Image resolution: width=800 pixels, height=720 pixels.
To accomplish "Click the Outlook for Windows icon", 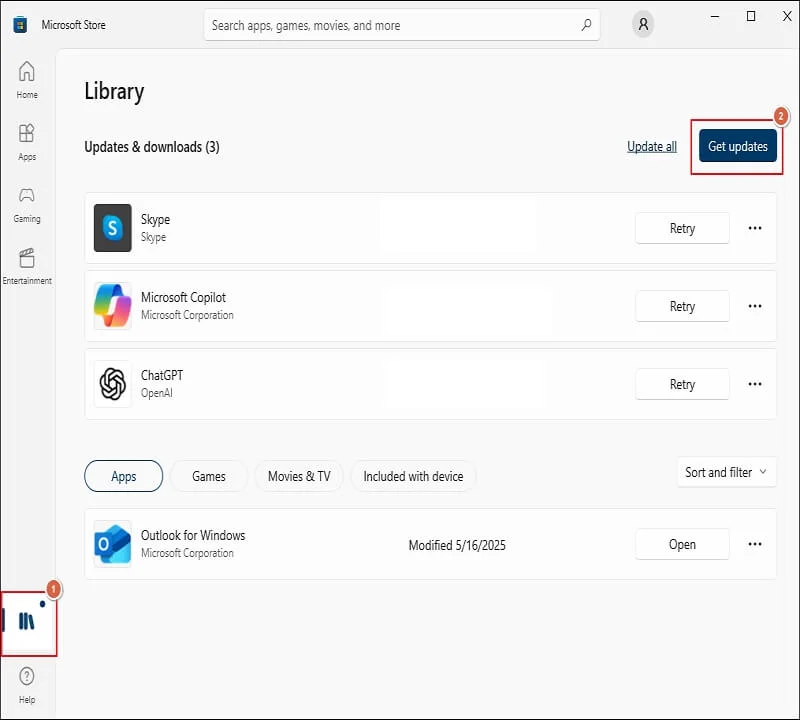I will 113,544.
